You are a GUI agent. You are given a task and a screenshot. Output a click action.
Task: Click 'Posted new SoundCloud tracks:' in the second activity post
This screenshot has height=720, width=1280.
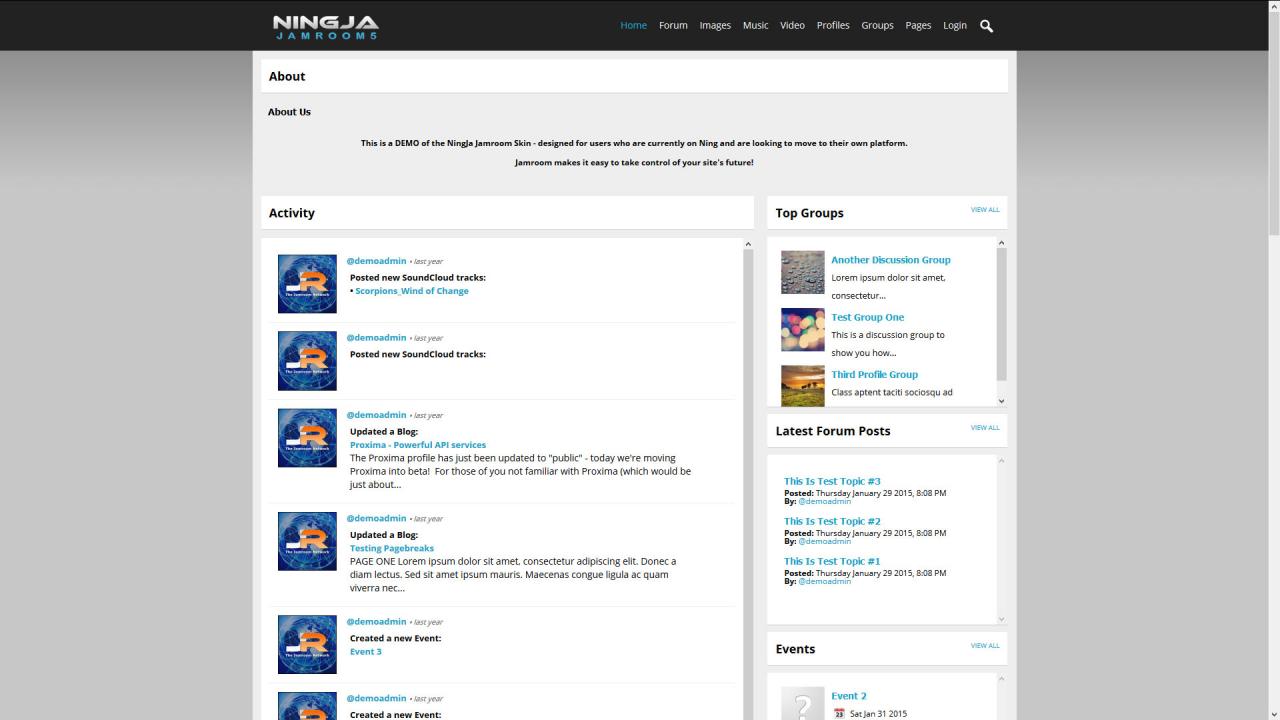point(418,354)
